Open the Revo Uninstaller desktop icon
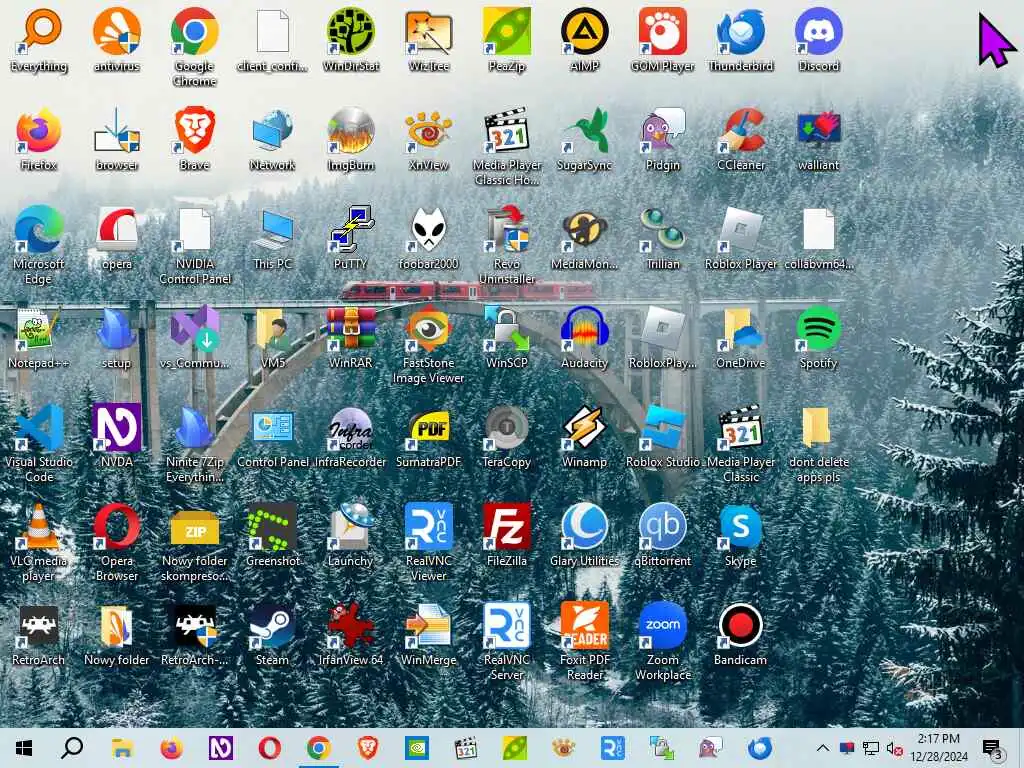The width and height of the screenshot is (1024, 768). coord(507,245)
